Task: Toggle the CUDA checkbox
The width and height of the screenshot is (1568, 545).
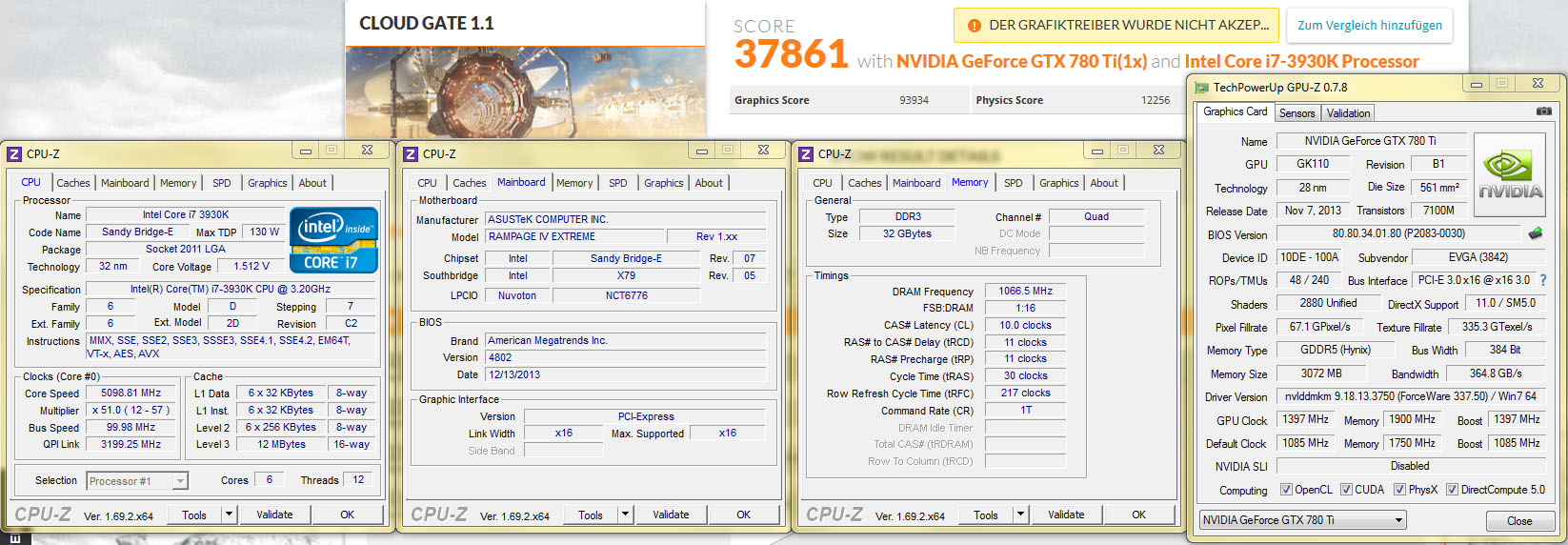Action: tap(1346, 490)
